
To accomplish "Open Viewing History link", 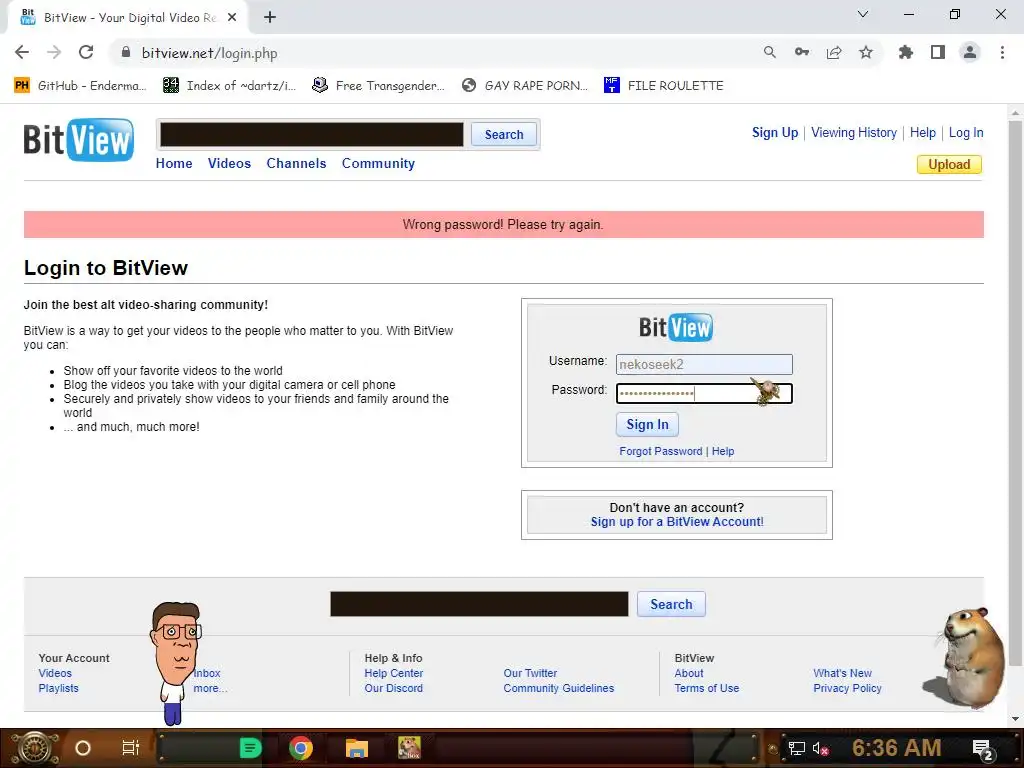I will click(854, 133).
